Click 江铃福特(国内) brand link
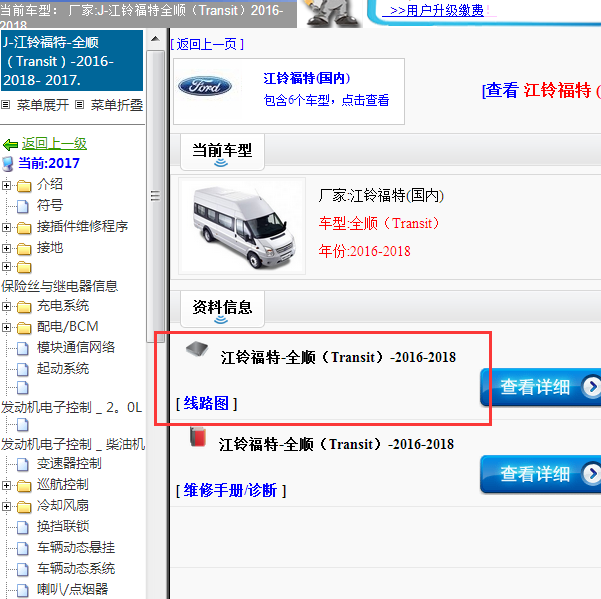 307,78
